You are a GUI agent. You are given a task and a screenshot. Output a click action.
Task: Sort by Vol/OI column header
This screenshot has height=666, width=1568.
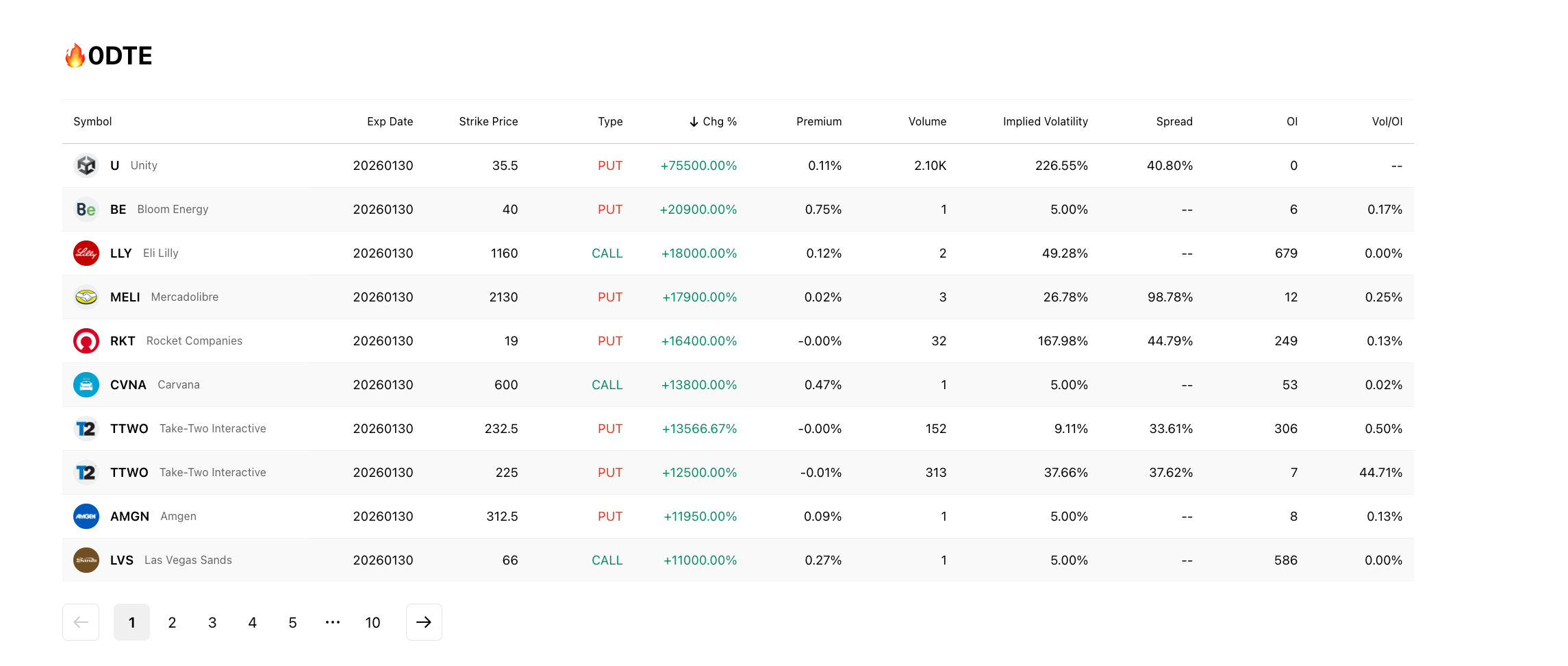click(1387, 121)
